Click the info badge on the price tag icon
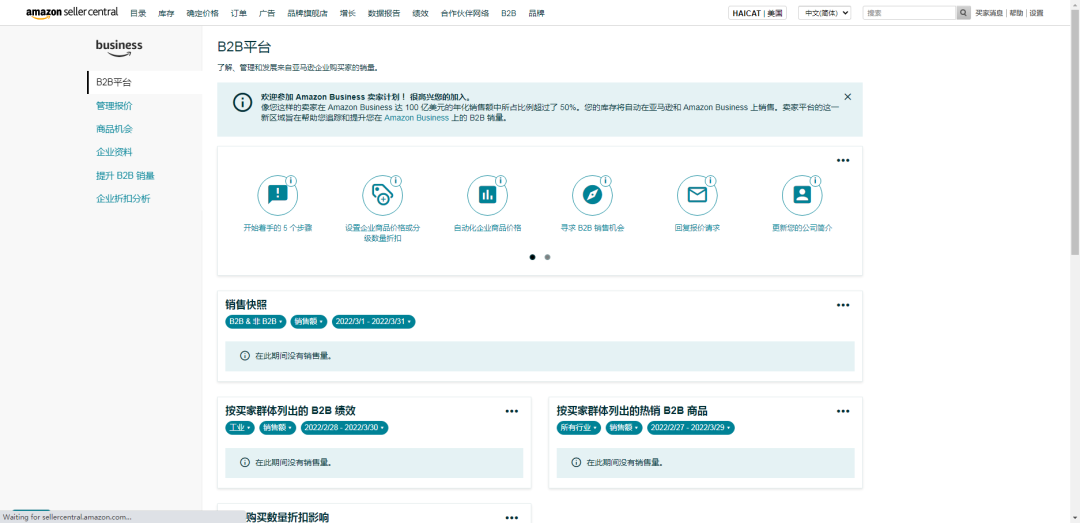Screen dimensions: 1080x523 [x=396, y=181]
